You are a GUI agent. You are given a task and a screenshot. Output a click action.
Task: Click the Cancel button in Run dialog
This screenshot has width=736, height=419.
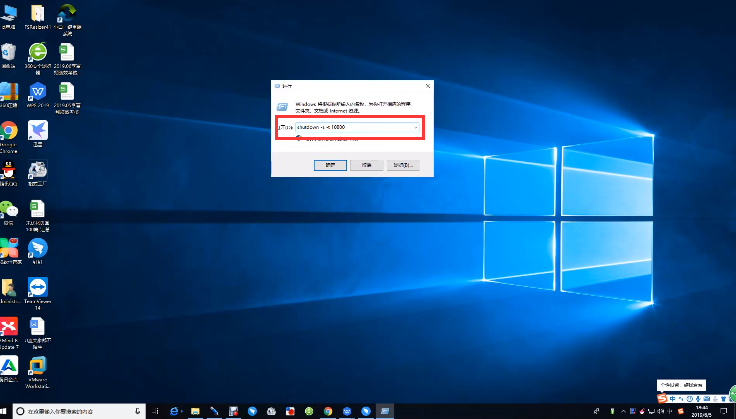click(x=367, y=163)
